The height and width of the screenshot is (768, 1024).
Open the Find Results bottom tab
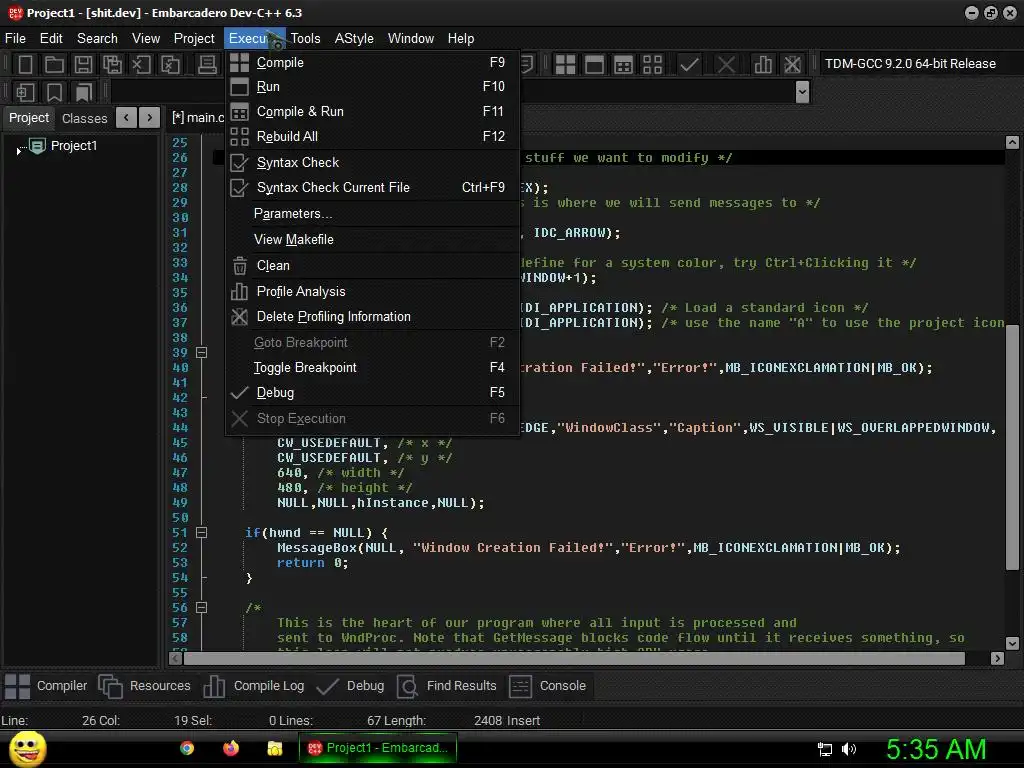point(447,686)
